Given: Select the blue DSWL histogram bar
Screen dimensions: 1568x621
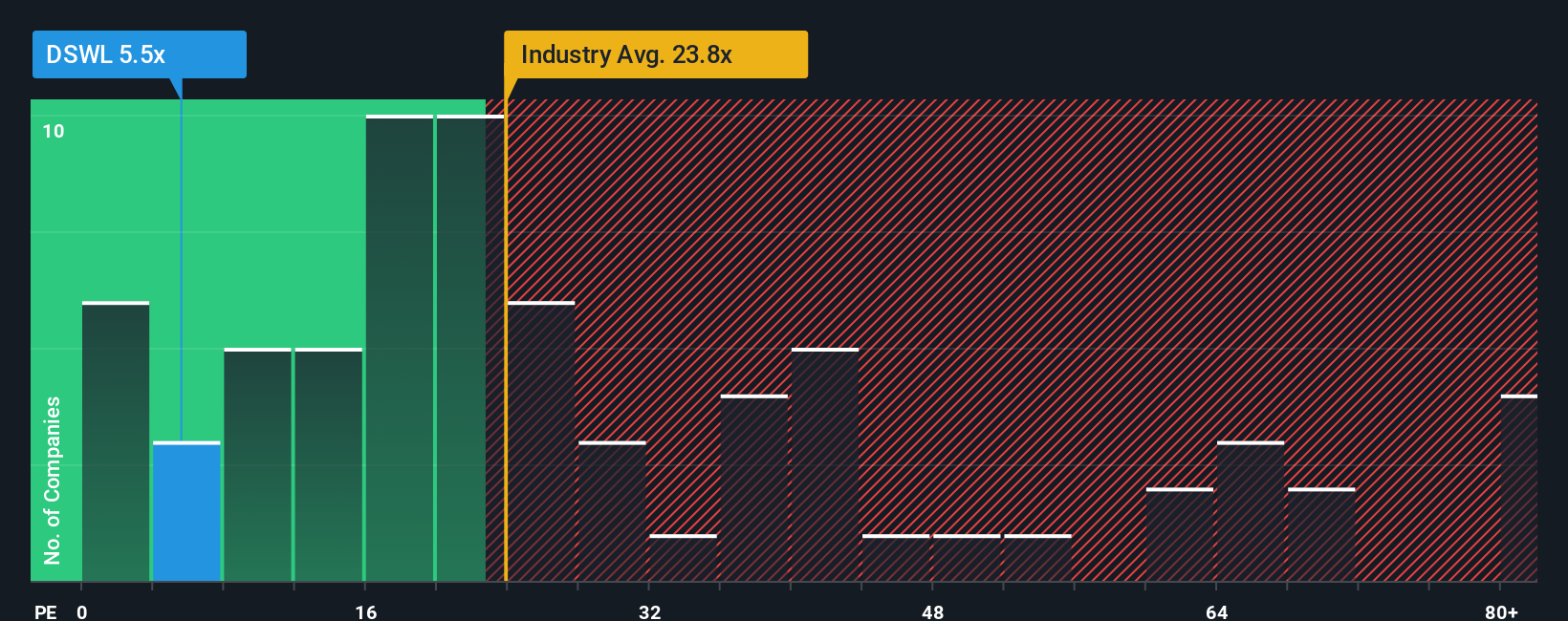Looking at the screenshot, I should click(x=186, y=511).
